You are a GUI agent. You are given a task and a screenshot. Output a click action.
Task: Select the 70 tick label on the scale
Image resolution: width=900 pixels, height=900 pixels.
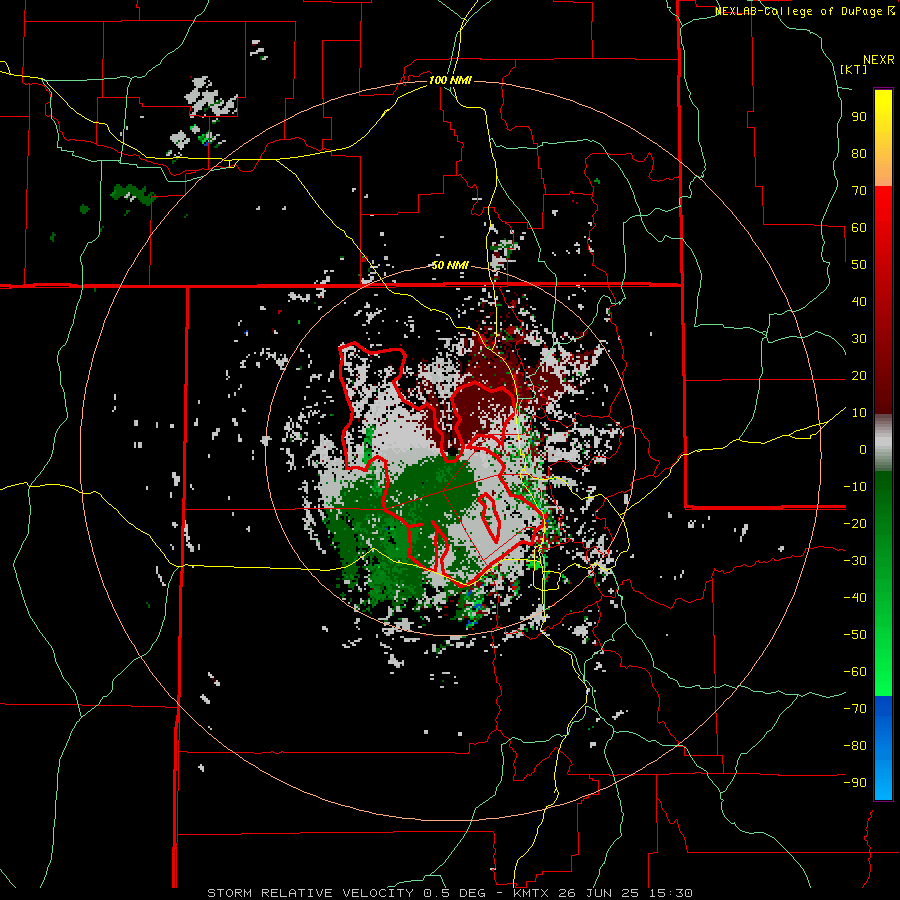[x=859, y=191]
